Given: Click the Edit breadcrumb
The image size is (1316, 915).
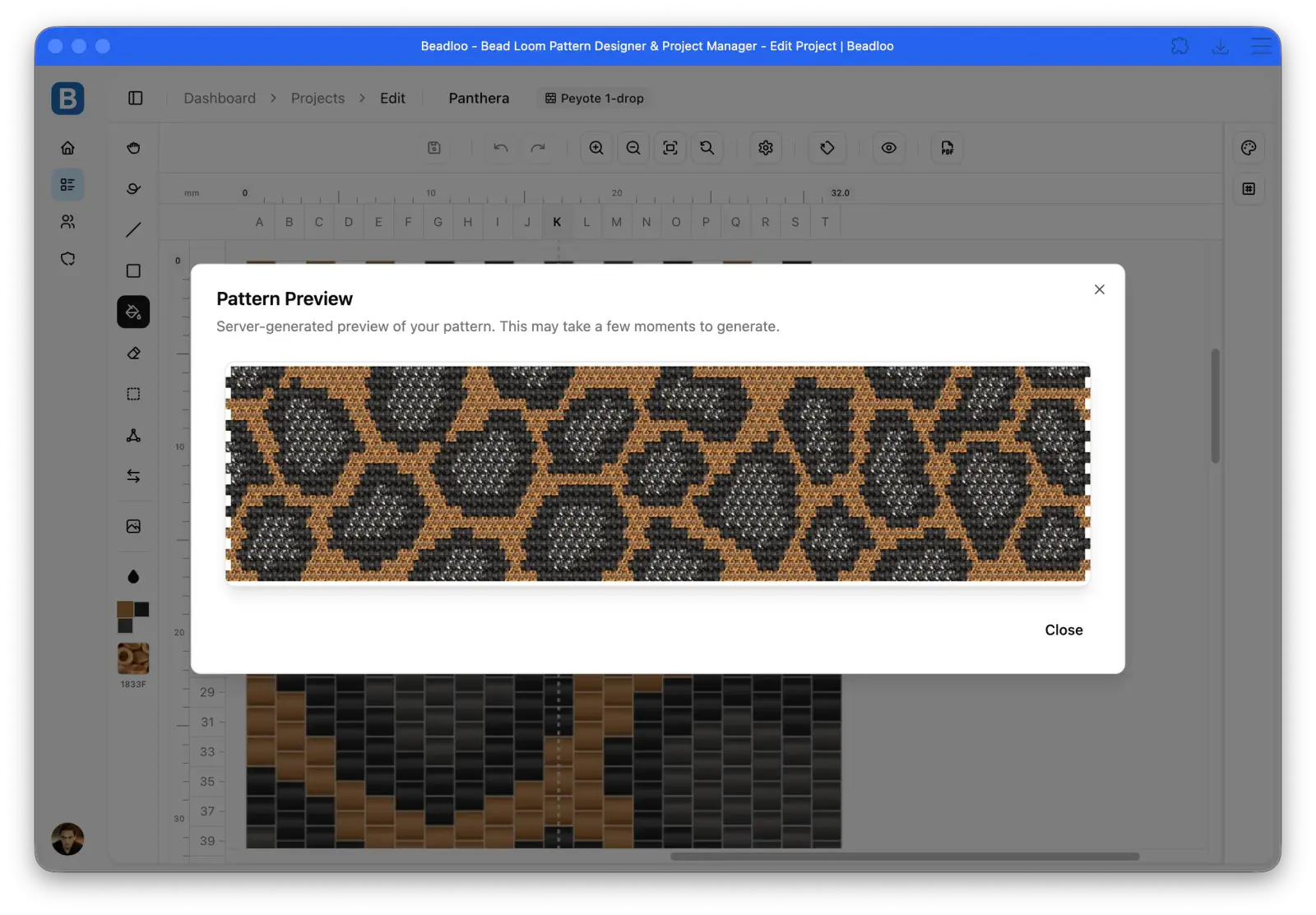Looking at the screenshot, I should [392, 99].
